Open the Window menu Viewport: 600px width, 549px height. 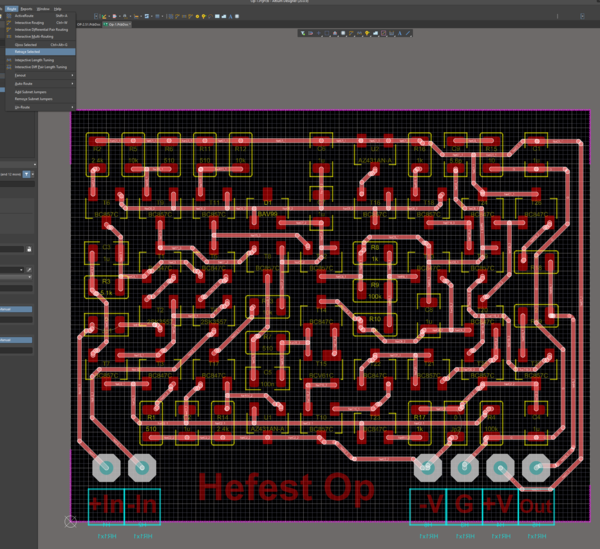(43, 9)
